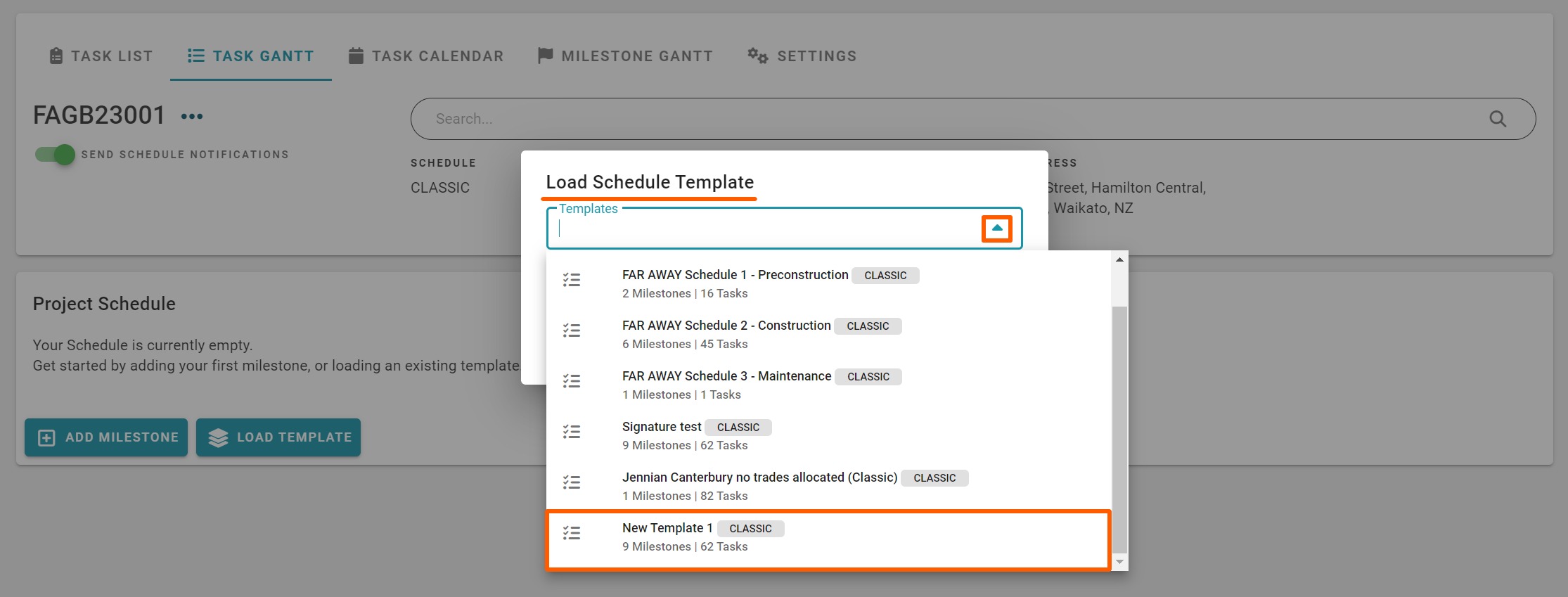Click the Settings gears icon
Screen dimensions: 1568x597
[757, 56]
